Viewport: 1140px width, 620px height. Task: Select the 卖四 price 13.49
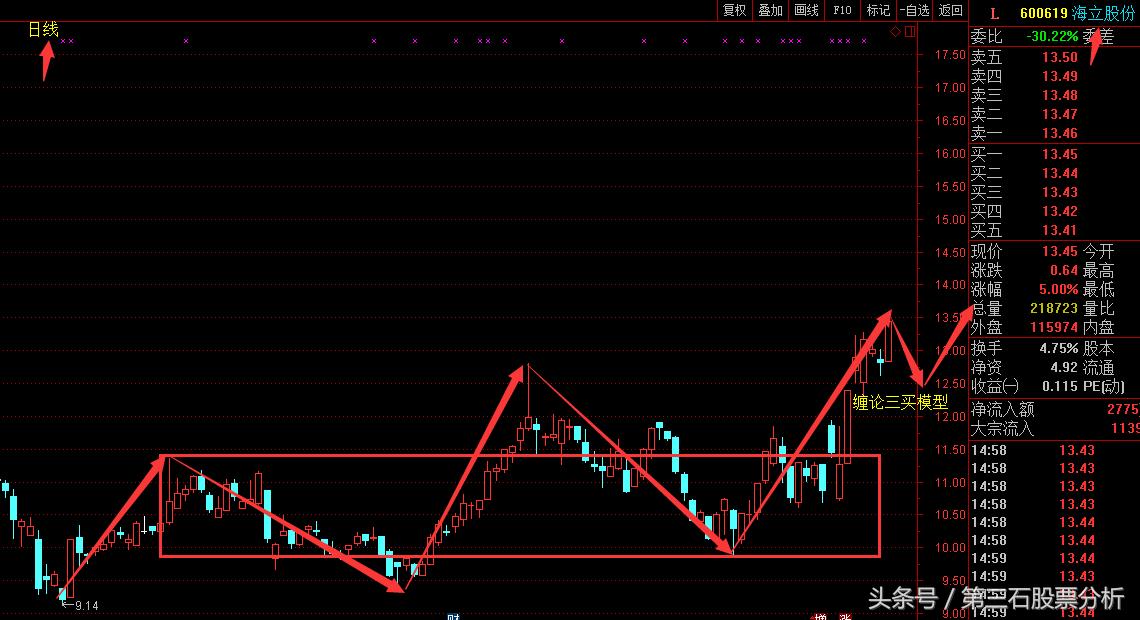tap(1059, 76)
